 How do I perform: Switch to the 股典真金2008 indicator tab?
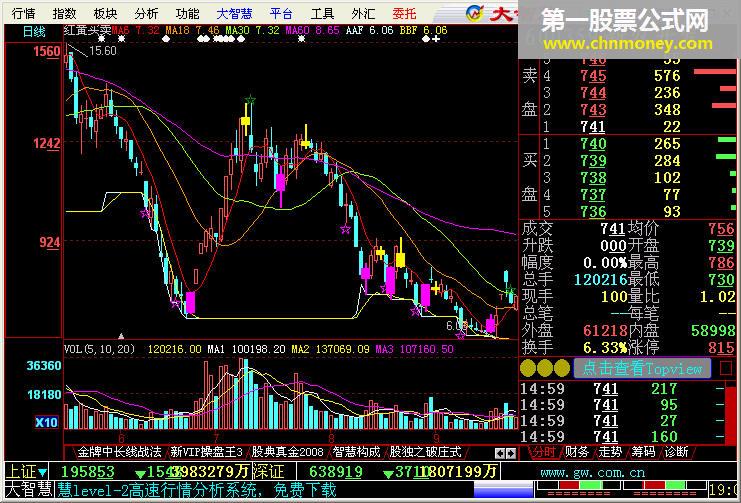point(287,452)
